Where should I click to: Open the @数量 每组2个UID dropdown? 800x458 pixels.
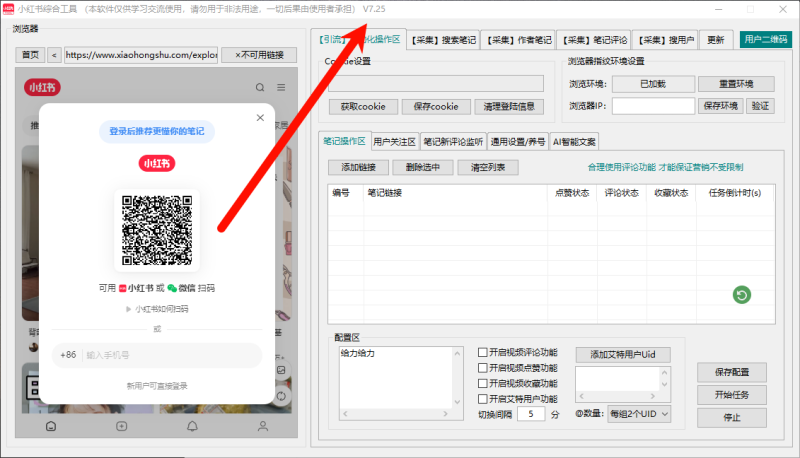(639, 414)
